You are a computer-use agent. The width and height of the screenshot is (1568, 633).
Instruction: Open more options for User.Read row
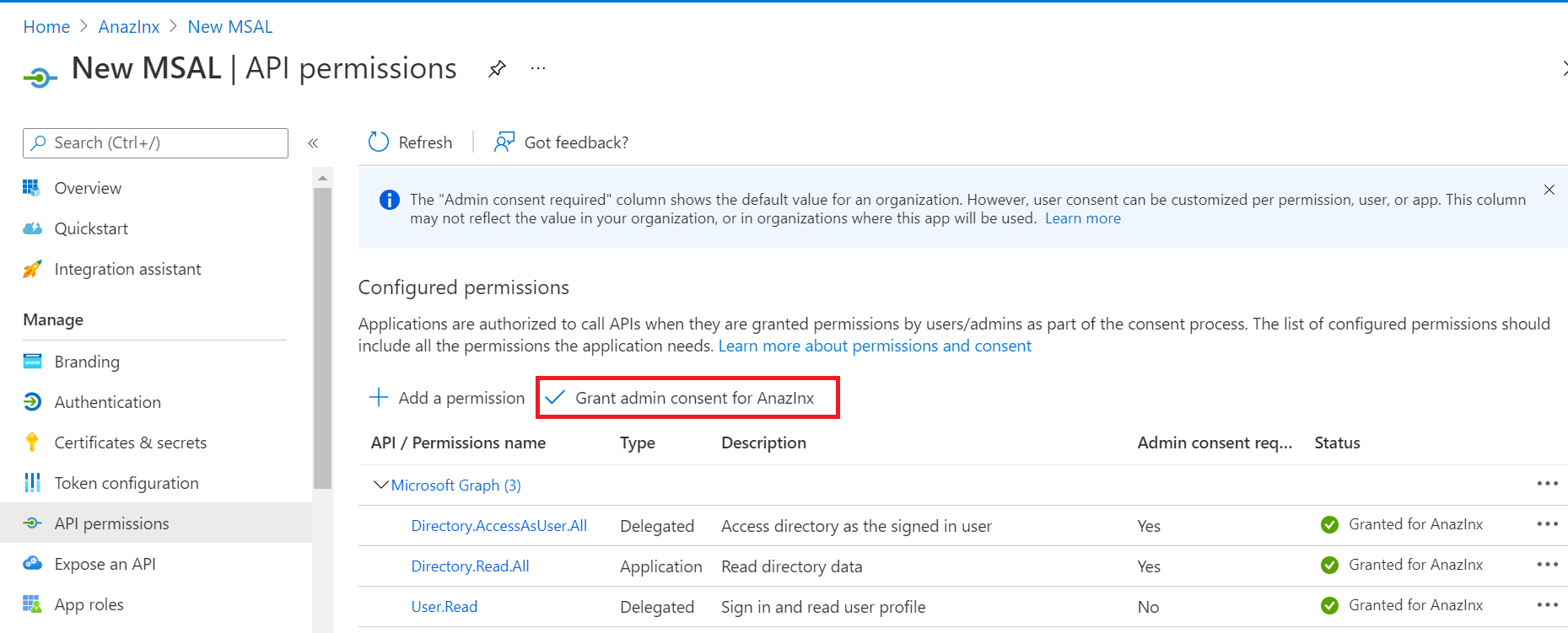[x=1547, y=605]
